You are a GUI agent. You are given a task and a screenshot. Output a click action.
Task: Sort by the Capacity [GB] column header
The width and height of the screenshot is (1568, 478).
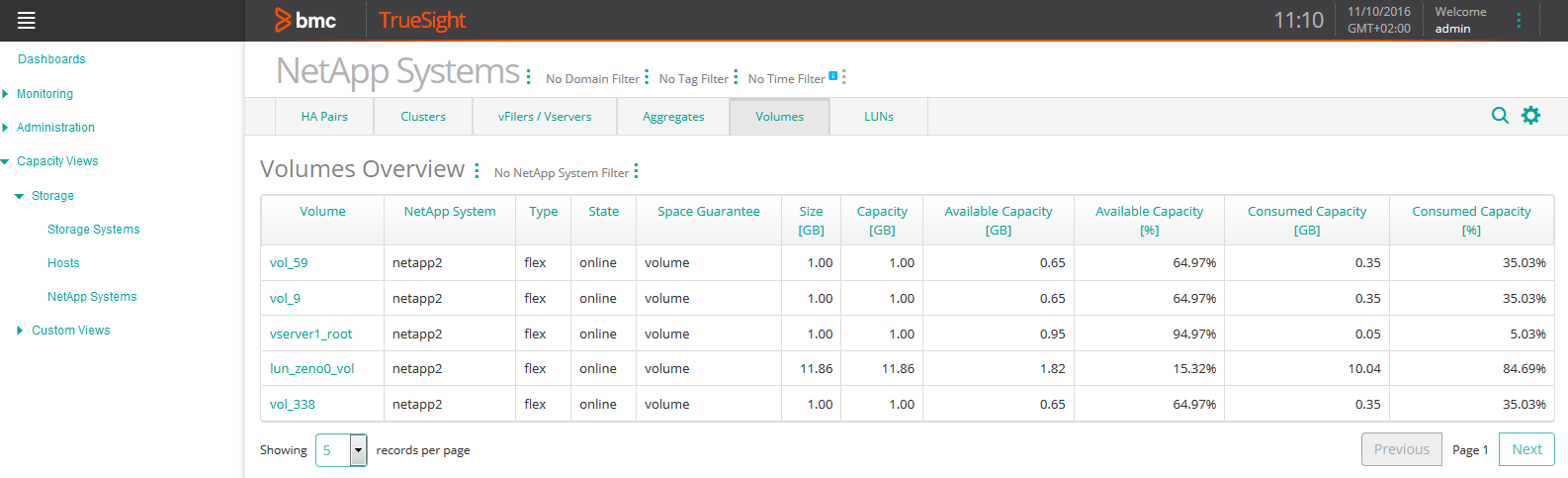click(x=882, y=221)
